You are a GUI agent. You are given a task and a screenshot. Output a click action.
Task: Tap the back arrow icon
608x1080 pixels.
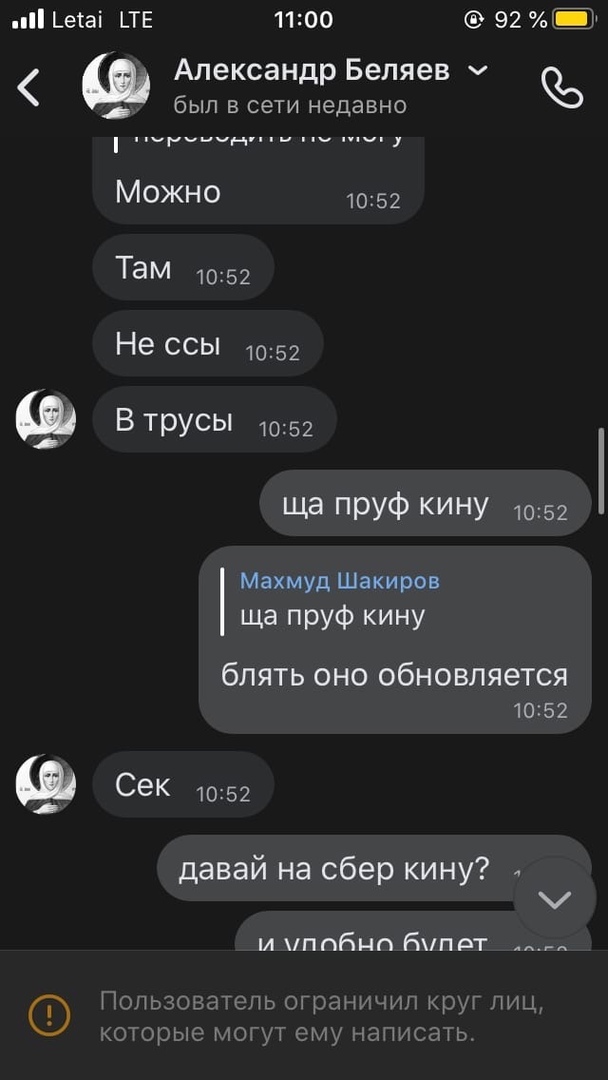(28, 87)
